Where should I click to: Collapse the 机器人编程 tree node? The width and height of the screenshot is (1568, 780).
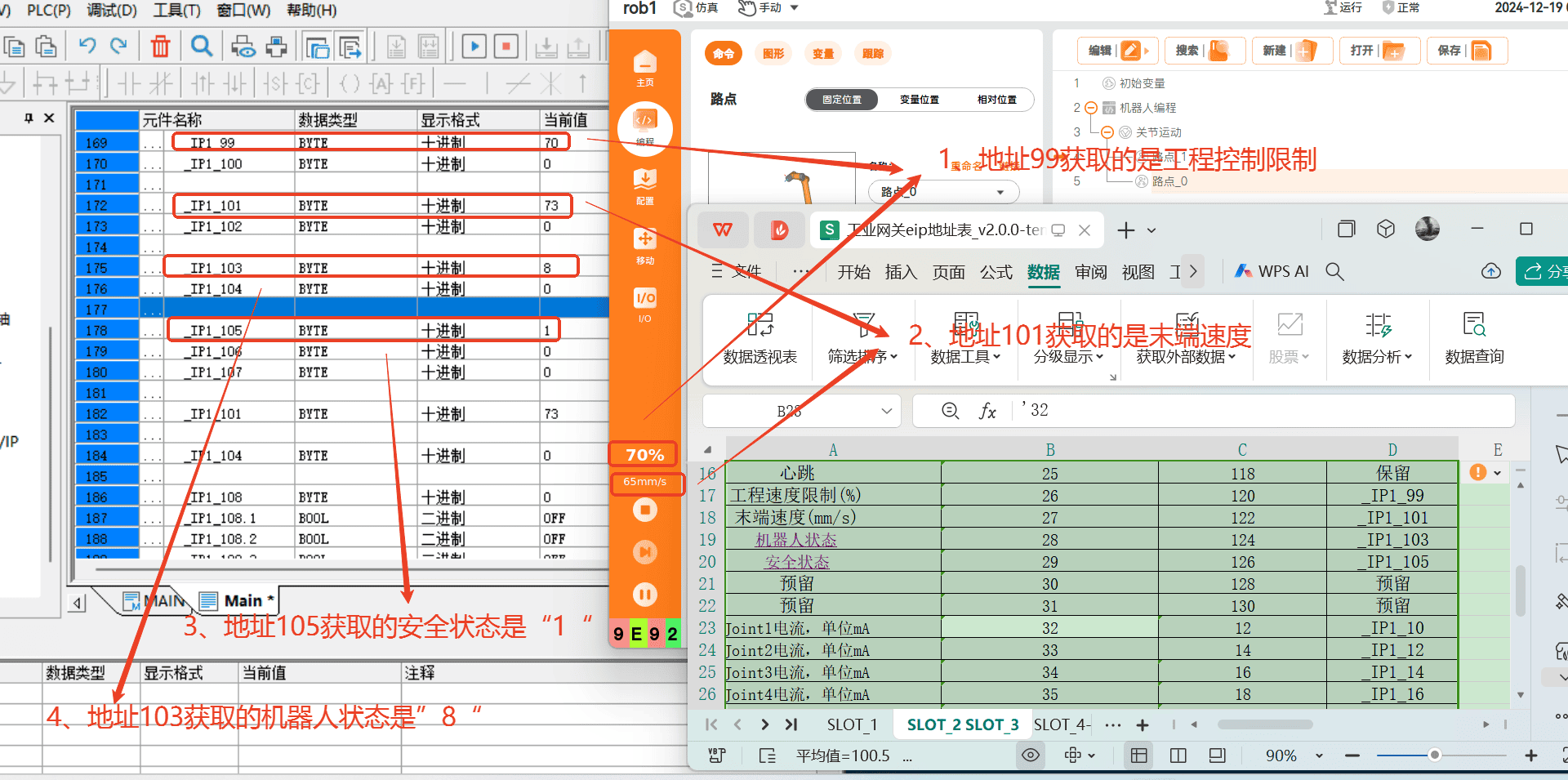tap(1091, 108)
